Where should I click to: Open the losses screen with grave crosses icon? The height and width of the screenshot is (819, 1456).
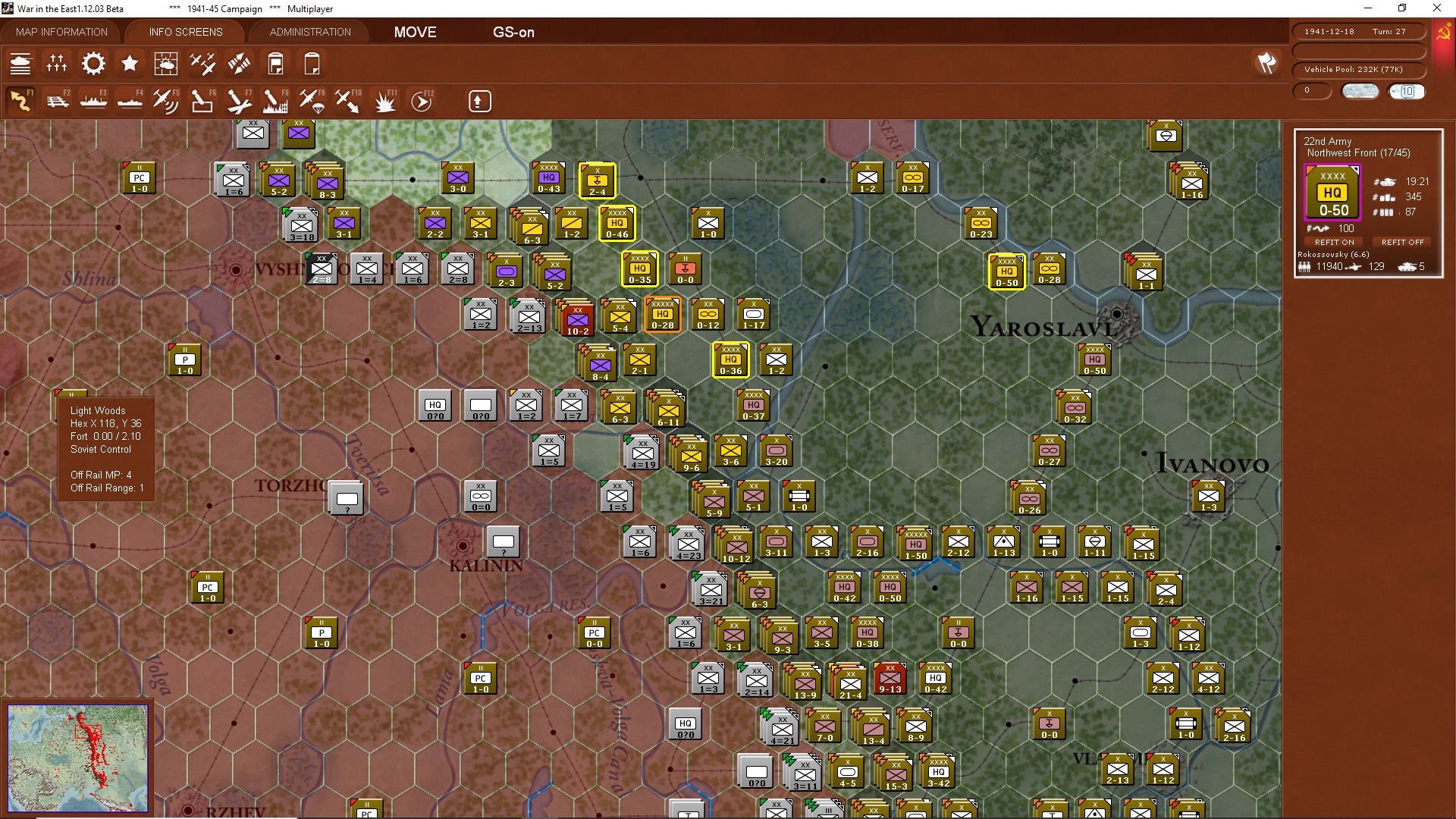click(57, 64)
